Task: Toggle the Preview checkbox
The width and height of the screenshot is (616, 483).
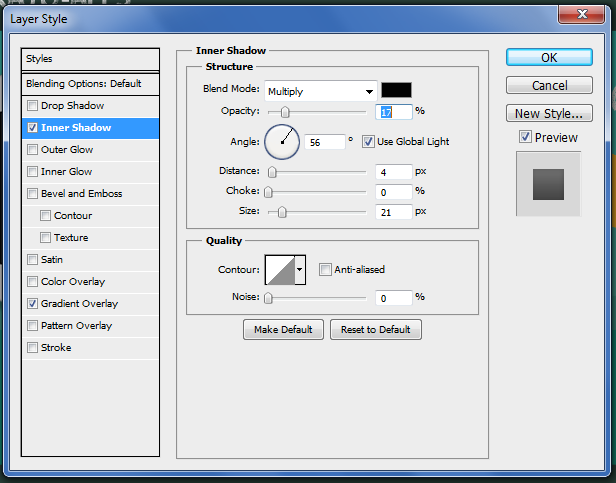Action: coord(525,137)
